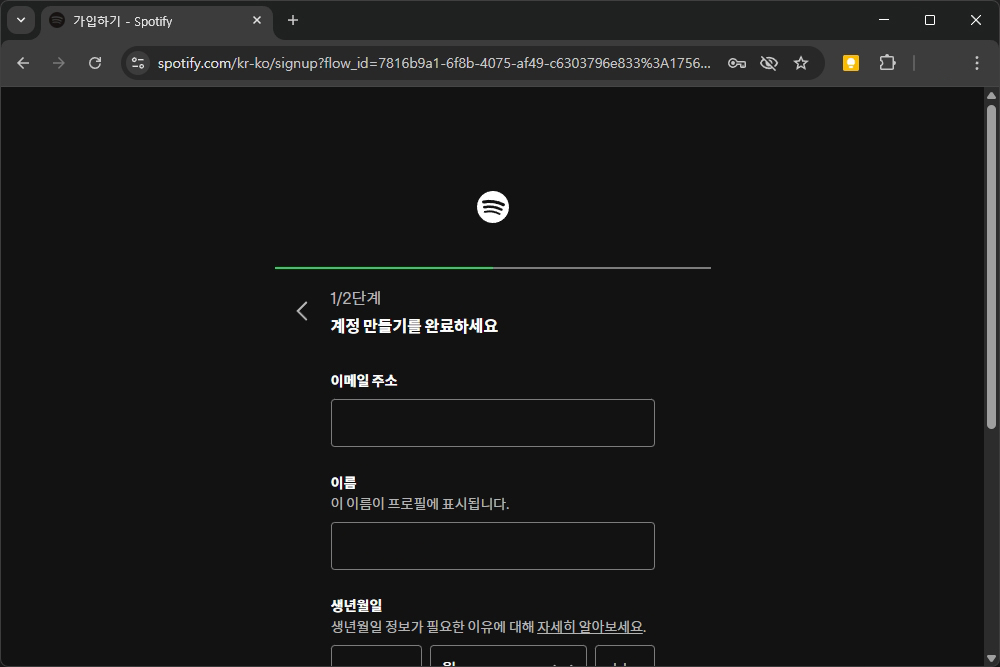The height and width of the screenshot is (667, 1000).
Task: Bookmark this page with the star
Action: coord(800,63)
